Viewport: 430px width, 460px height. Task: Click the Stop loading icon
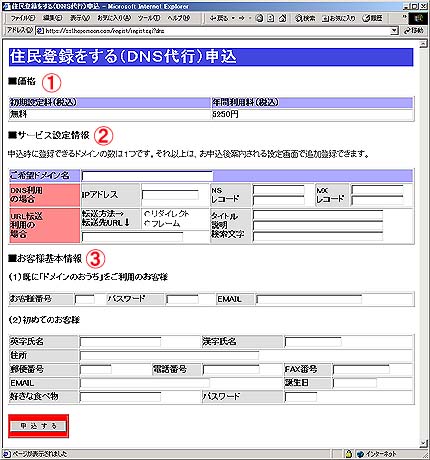259,18
